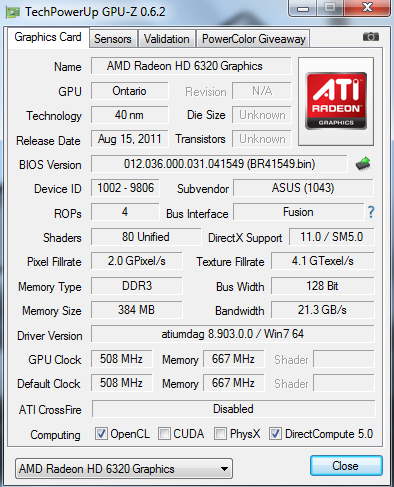
Task: Click the BIOS Version field value
Action: 219,164
